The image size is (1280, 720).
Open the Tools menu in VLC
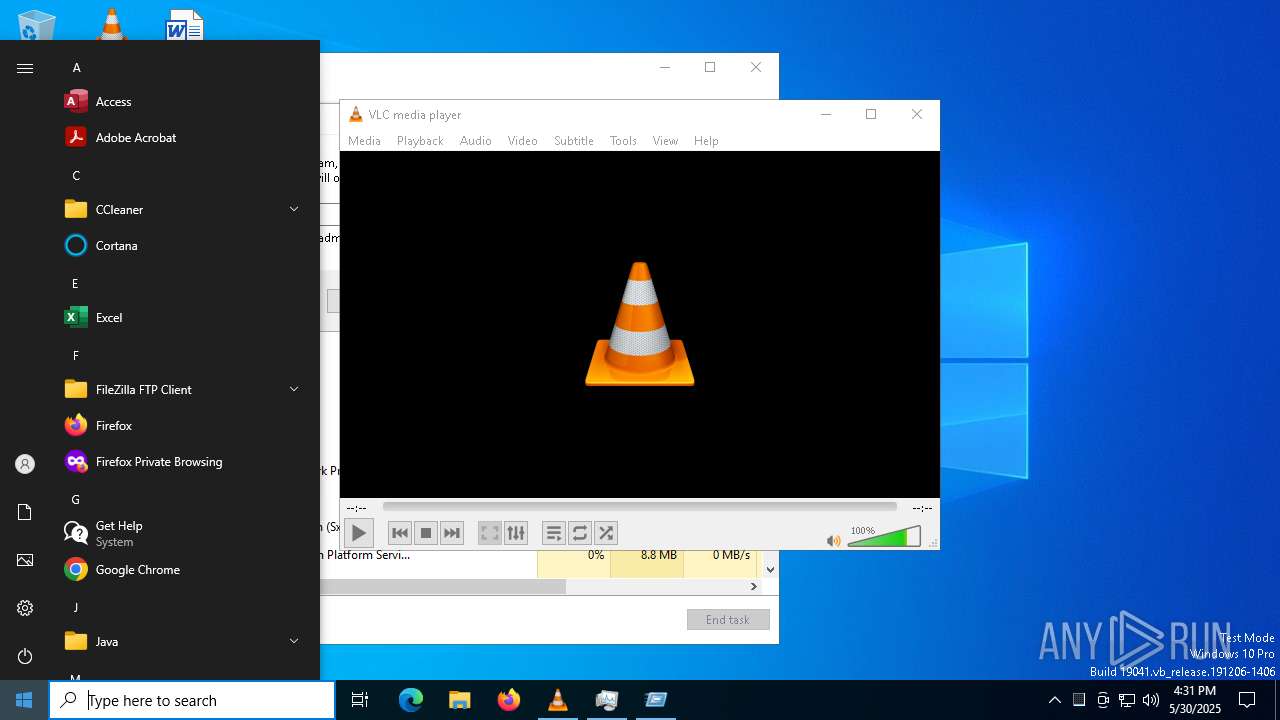click(623, 141)
